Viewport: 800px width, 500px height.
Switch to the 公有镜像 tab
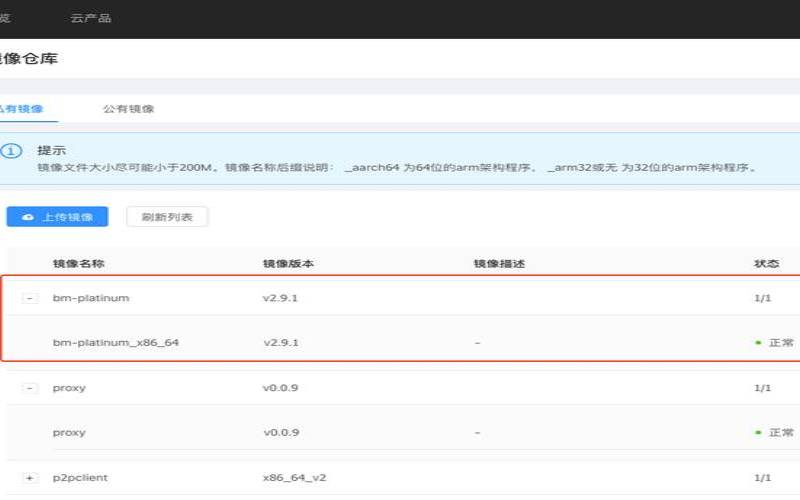pyautogui.click(x=129, y=109)
